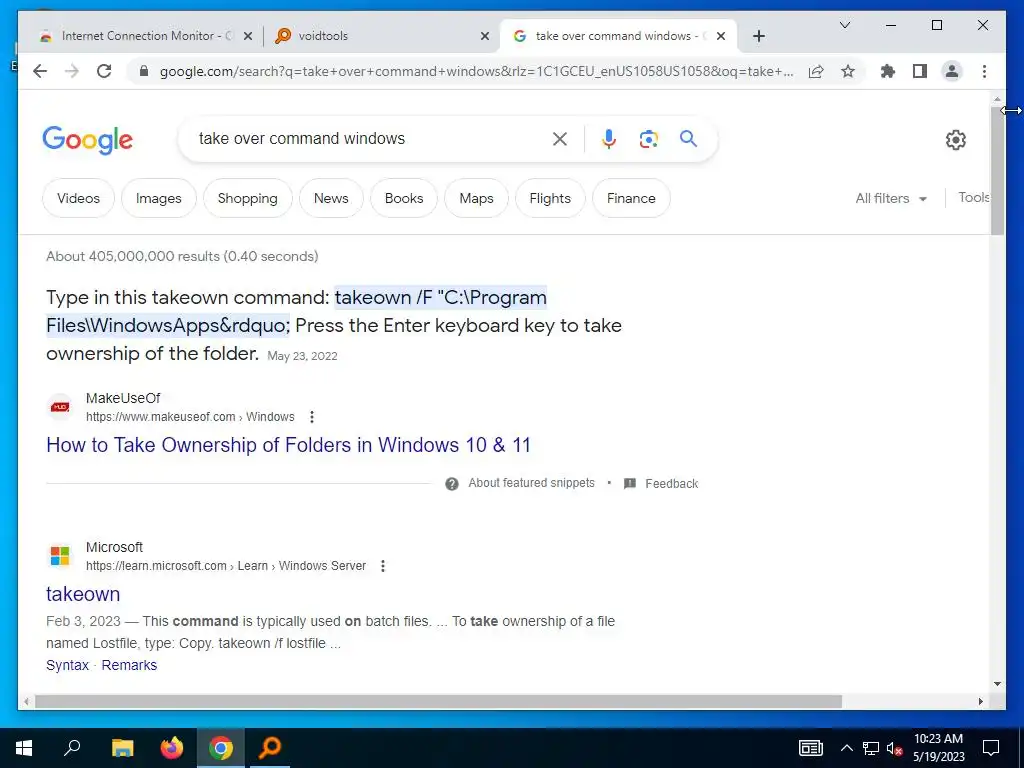1024x768 pixels.
Task: Click the muted volume tray icon
Action: click(895, 748)
